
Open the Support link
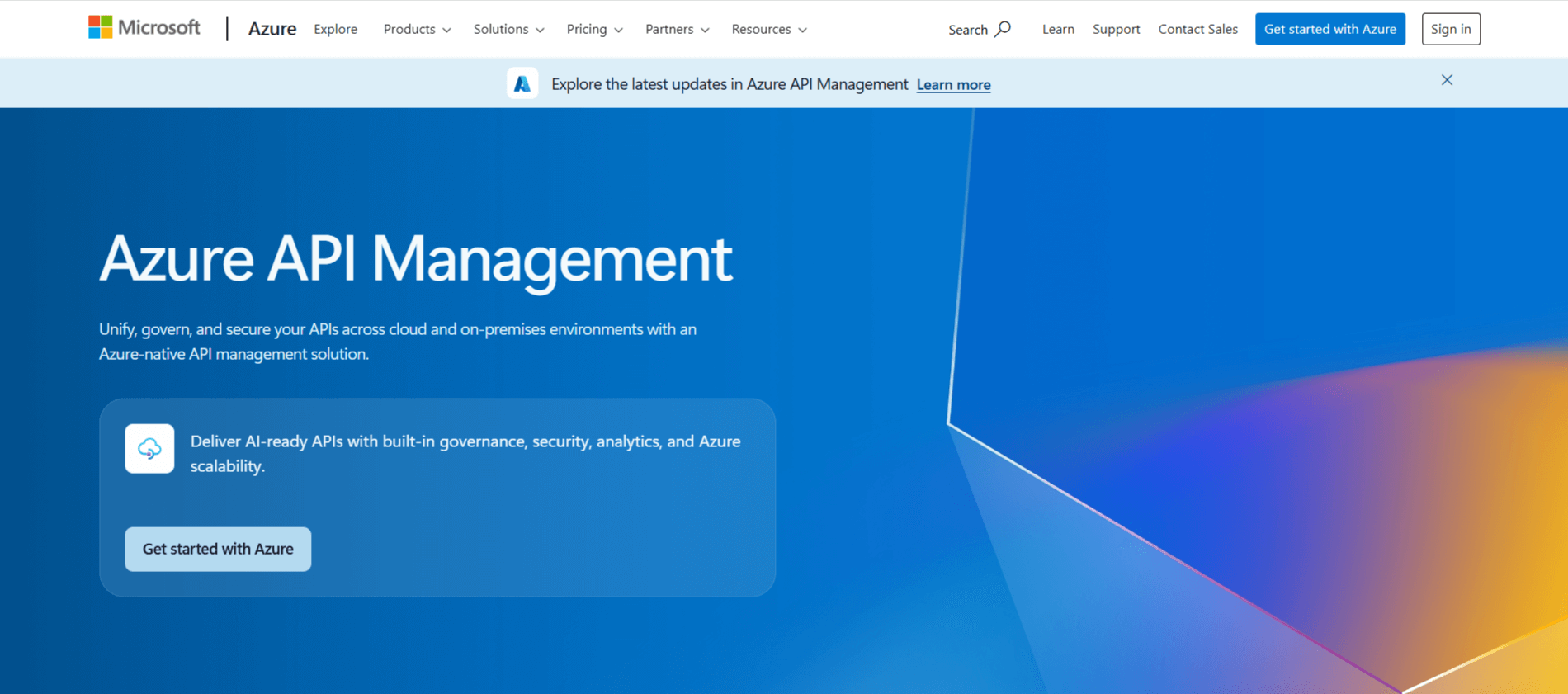pyautogui.click(x=1116, y=29)
